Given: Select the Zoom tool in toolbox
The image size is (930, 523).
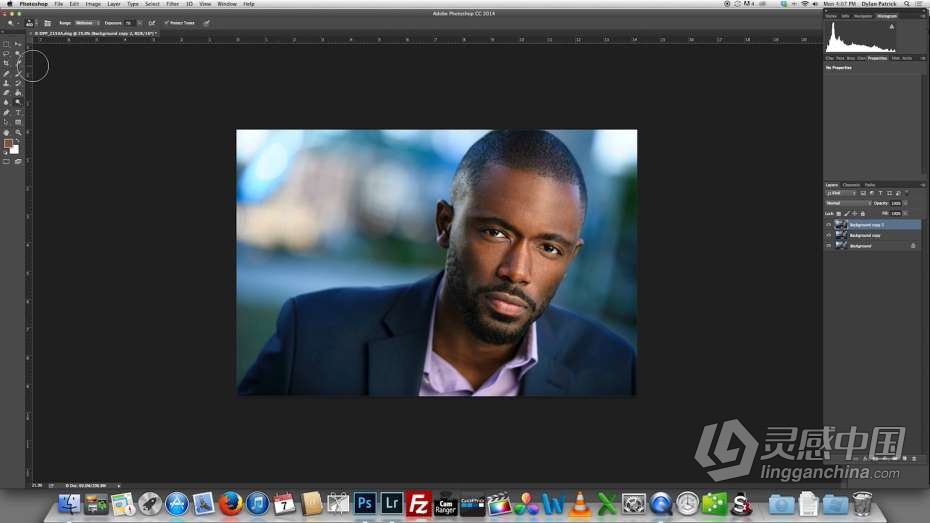Looking at the screenshot, I should [18, 133].
